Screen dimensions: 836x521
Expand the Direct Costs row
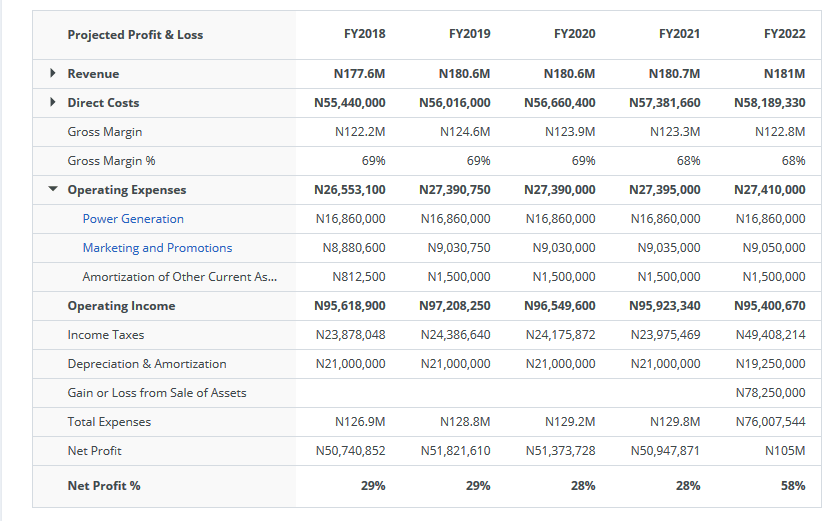[53, 103]
